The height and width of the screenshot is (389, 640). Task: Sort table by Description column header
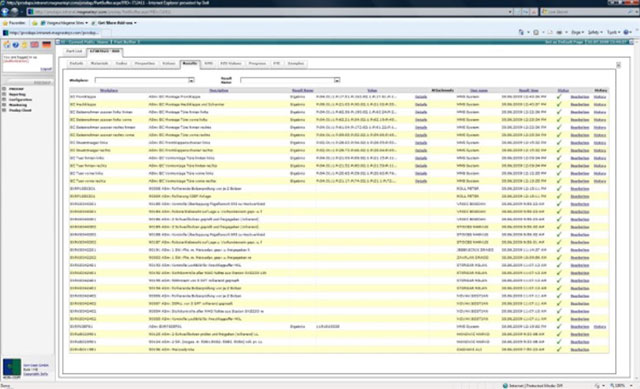(219, 91)
